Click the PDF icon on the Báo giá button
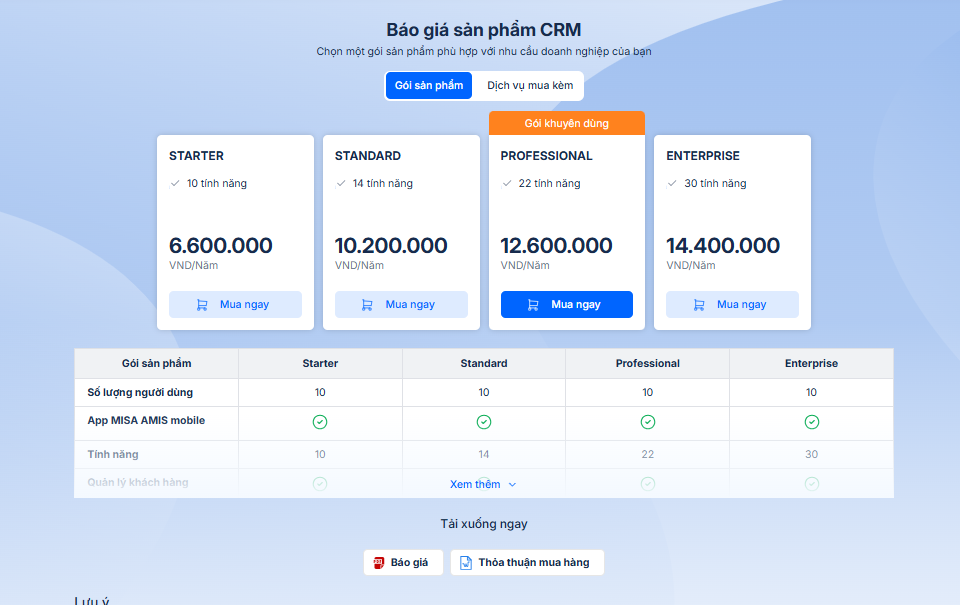 point(379,562)
